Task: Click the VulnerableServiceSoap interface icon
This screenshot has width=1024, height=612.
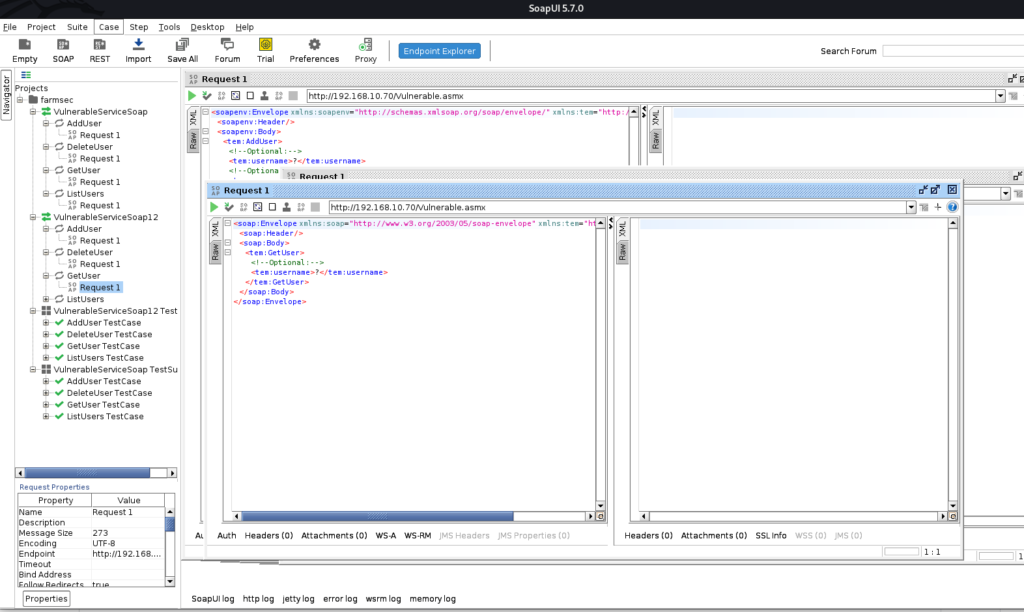Action: [46, 112]
